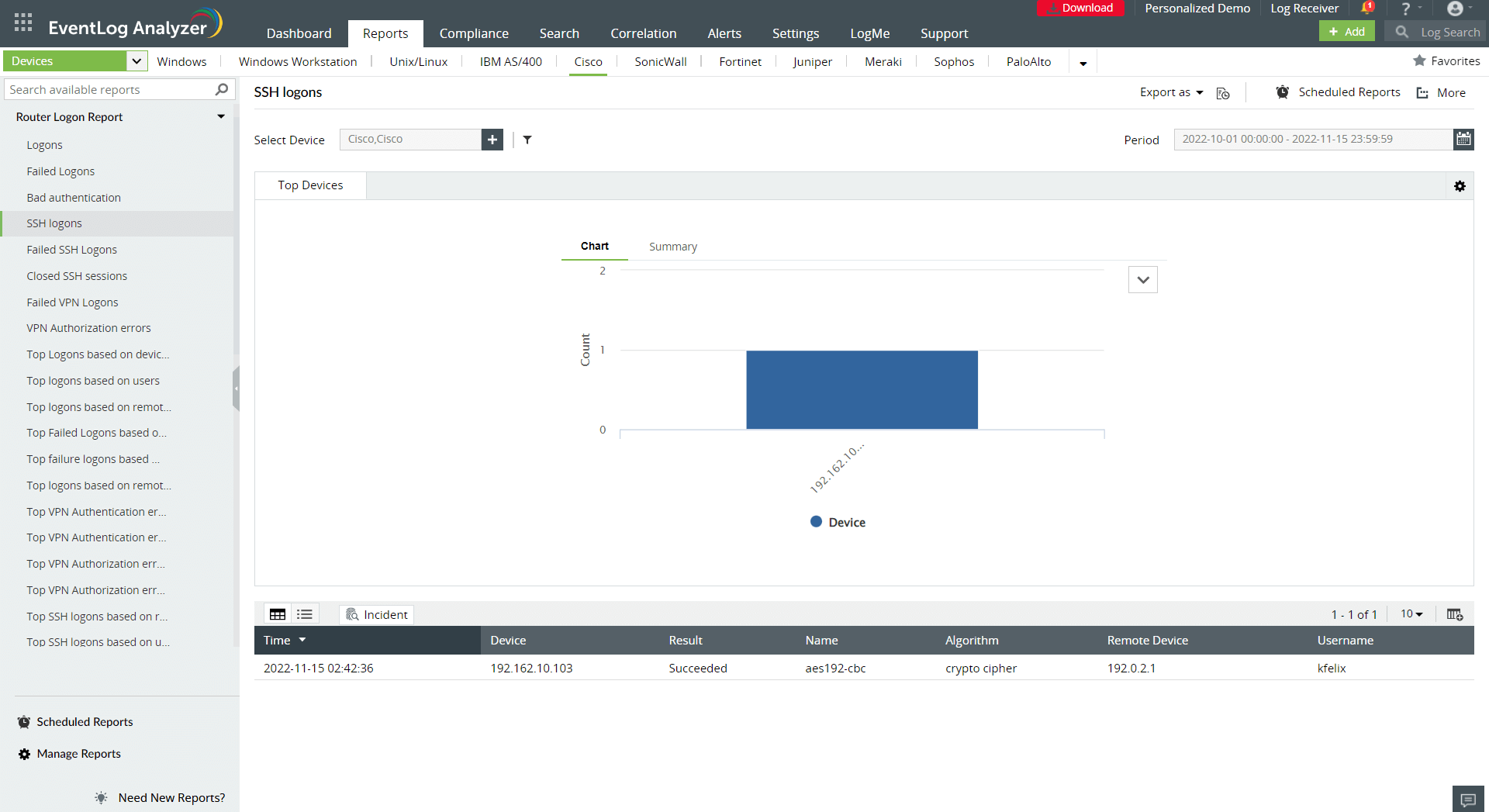Click the username kfelix cell
The height and width of the screenshot is (812, 1489).
click(x=1332, y=668)
